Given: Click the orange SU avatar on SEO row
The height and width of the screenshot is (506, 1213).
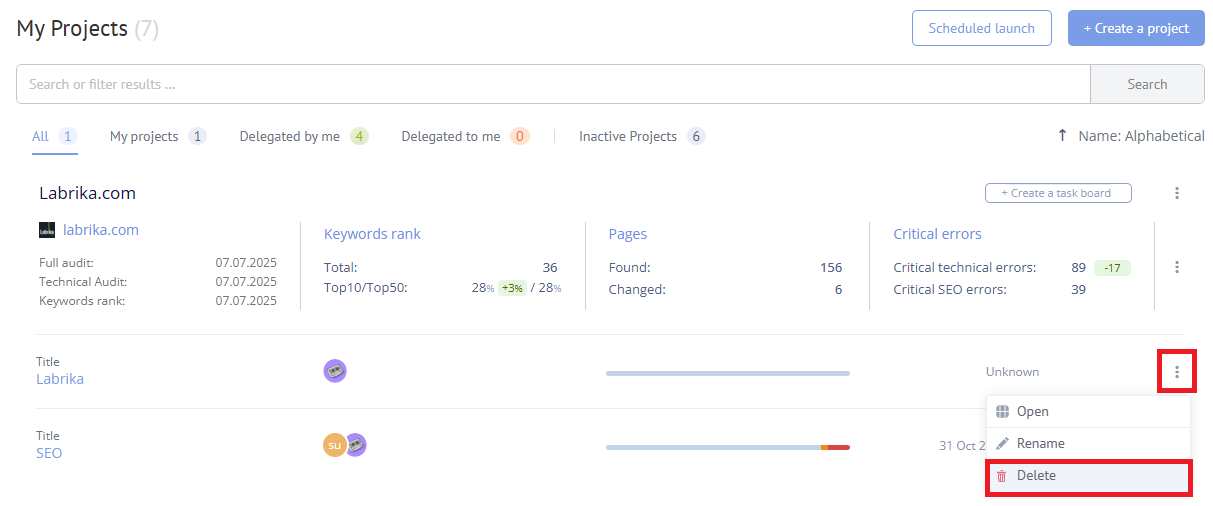Looking at the screenshot, I should (333, 445).
